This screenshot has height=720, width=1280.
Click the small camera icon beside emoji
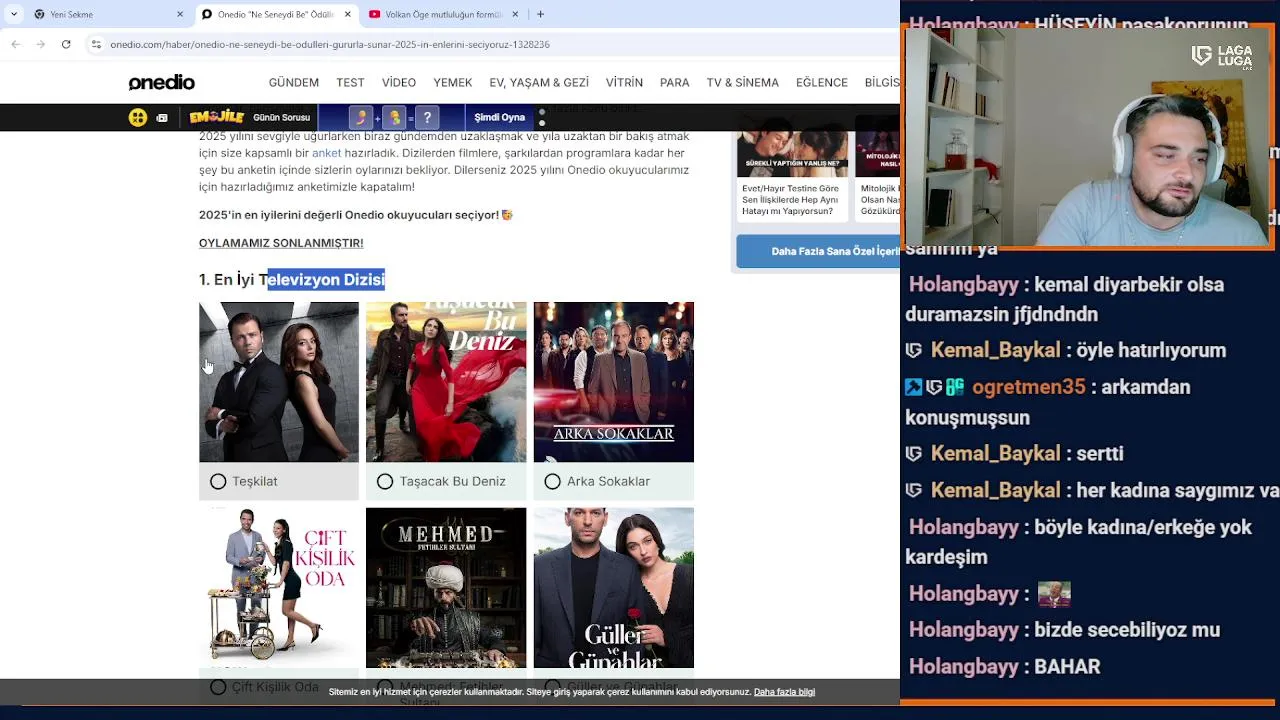[162, 118]
